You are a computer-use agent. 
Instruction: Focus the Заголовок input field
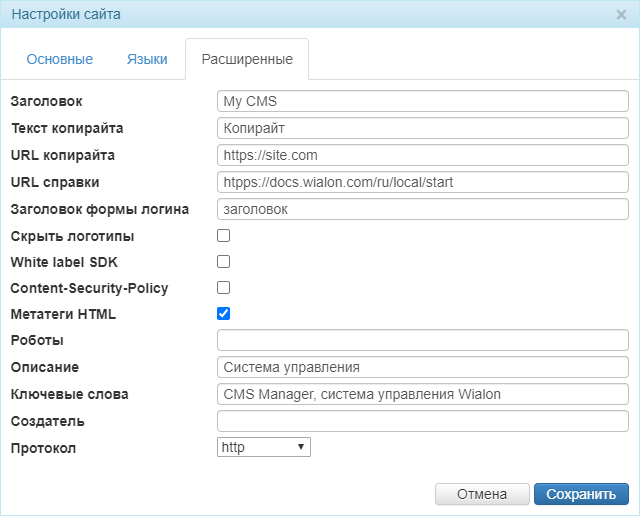[422, 101]
